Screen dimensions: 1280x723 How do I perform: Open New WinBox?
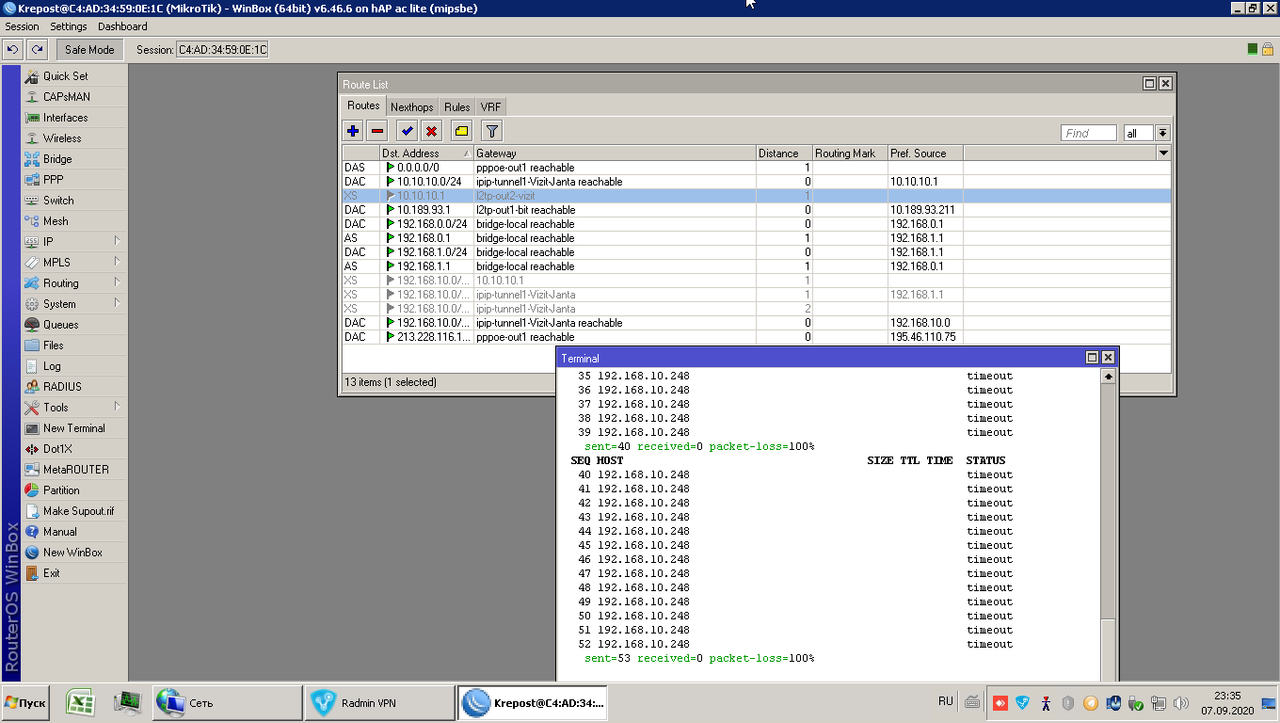point(75,552)
